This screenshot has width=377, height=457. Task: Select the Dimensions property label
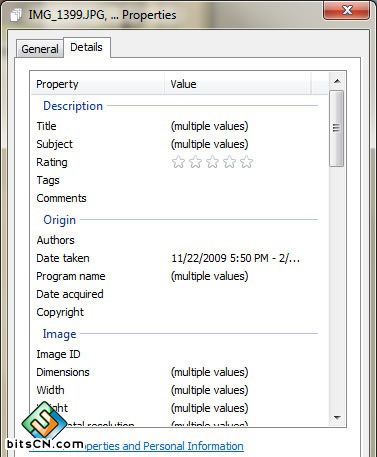[63, 372]
